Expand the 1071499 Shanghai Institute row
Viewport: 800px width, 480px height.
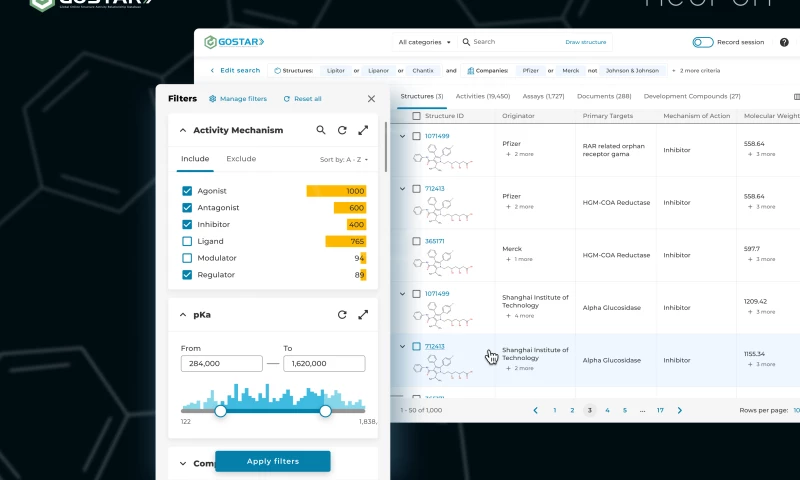403,294
